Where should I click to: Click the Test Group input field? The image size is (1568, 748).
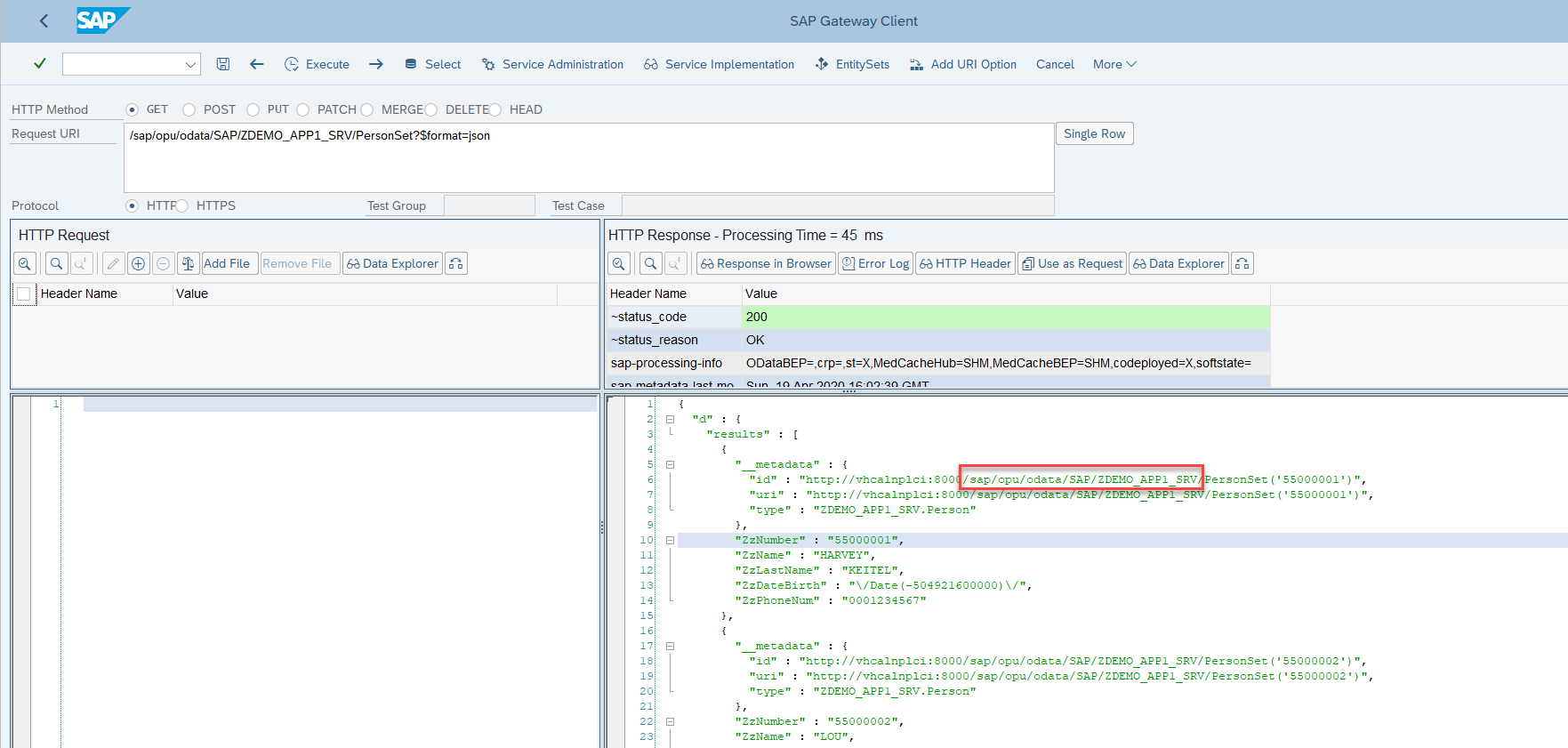point(489,205)
